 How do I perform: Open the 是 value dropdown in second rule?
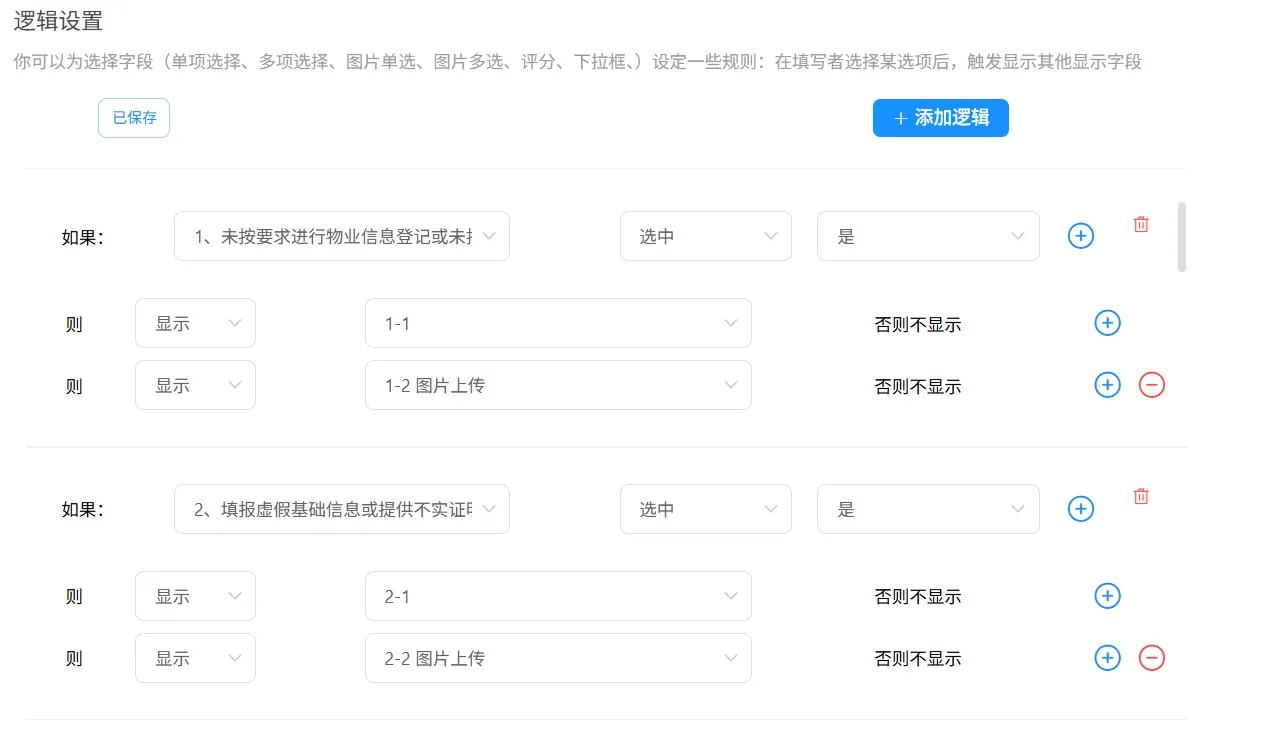[x=927, y=509]
